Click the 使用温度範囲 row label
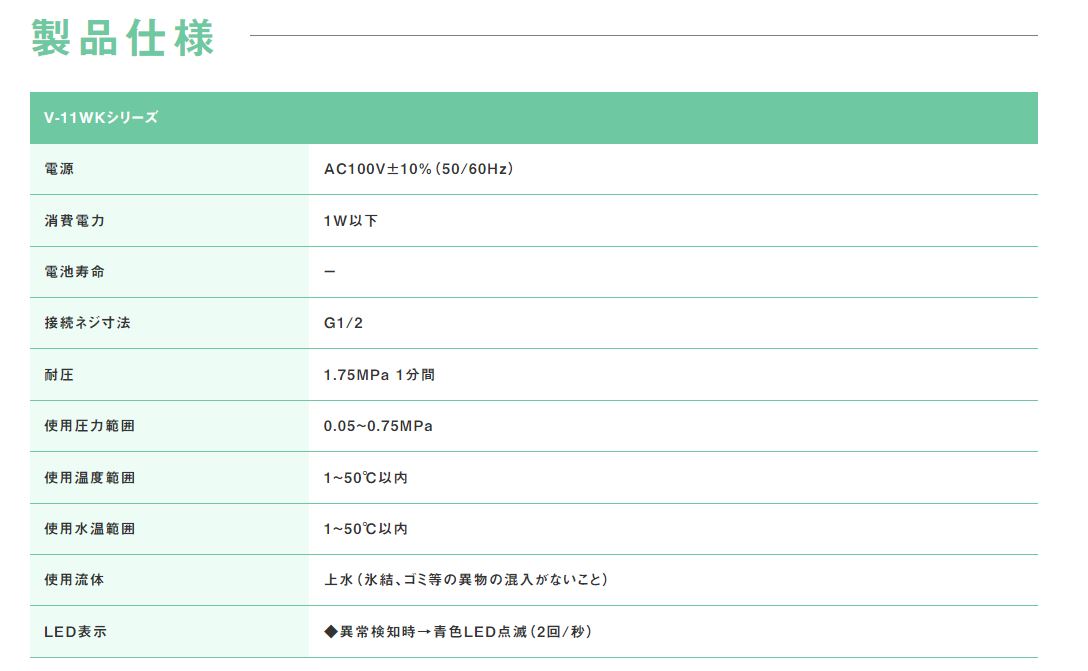This screenshot has height=671, width=1088. point(90,478)
